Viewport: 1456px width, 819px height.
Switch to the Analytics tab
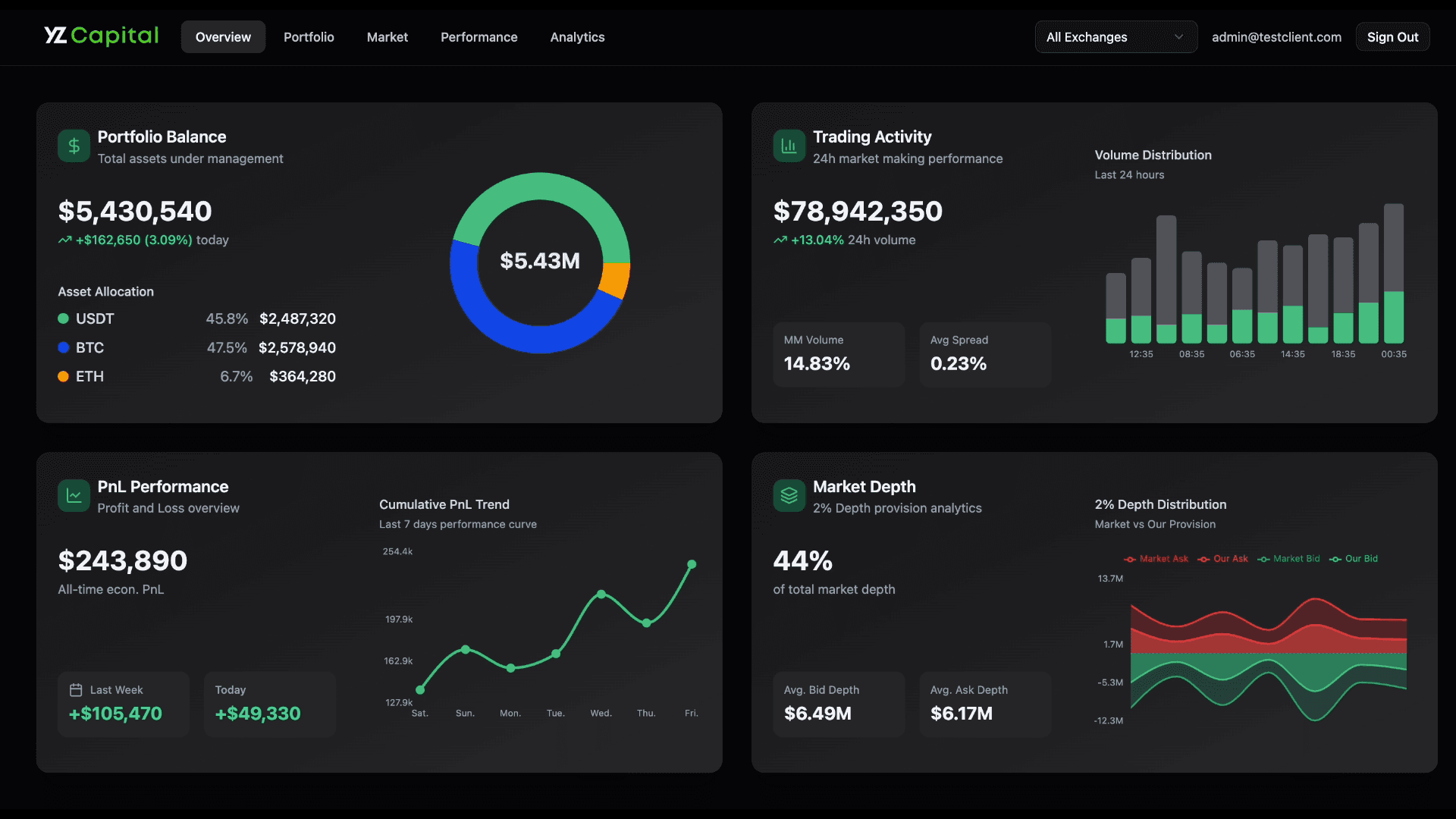click(x=577, y=36)
